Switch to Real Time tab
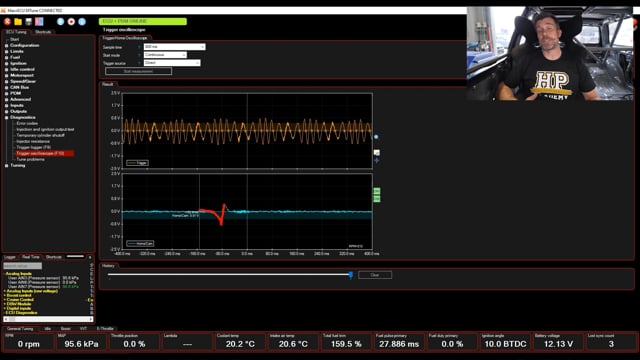Viewport: 640px width, 360px height. (x=31, y=257)
